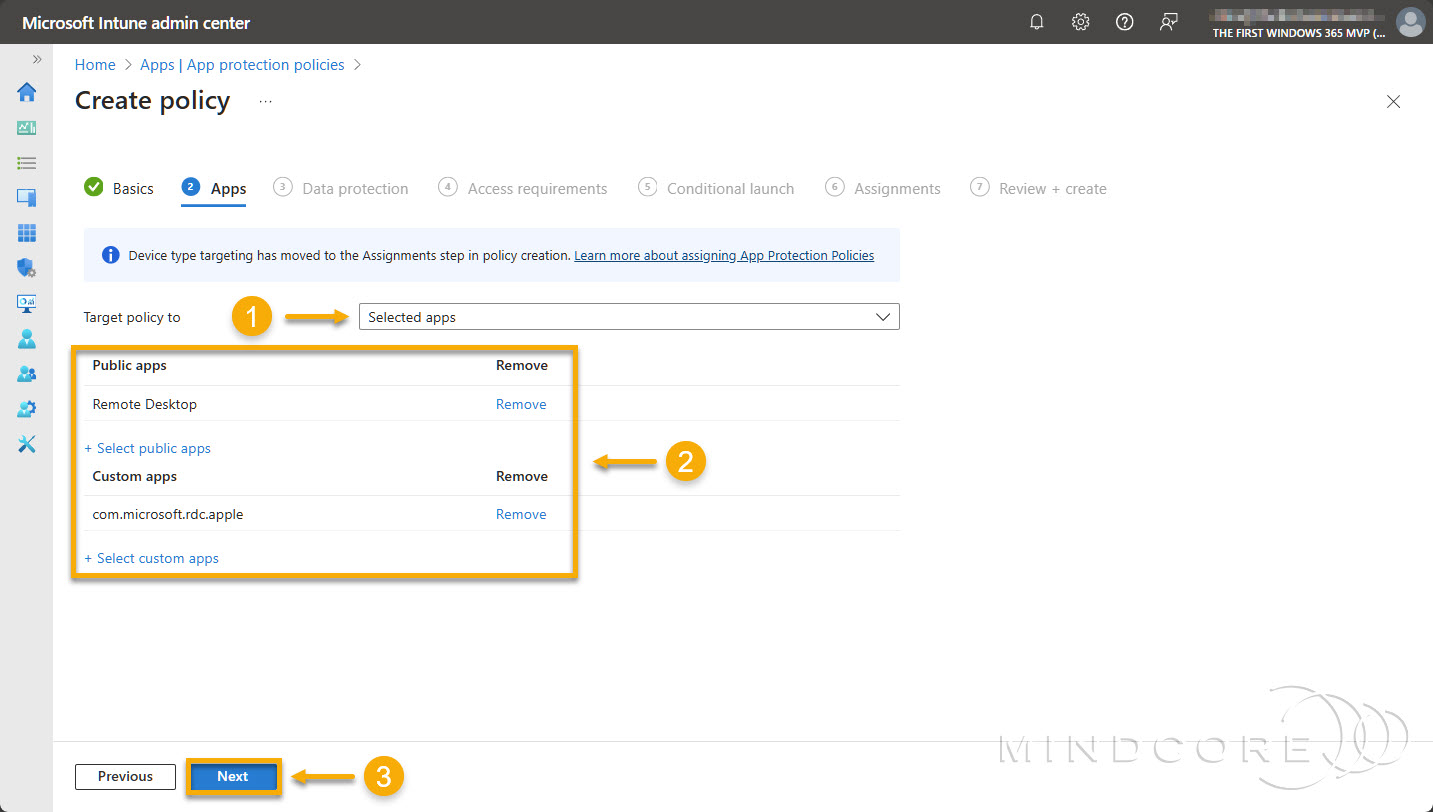Open the Apps grid icon in sidebar

click(26, 232)
